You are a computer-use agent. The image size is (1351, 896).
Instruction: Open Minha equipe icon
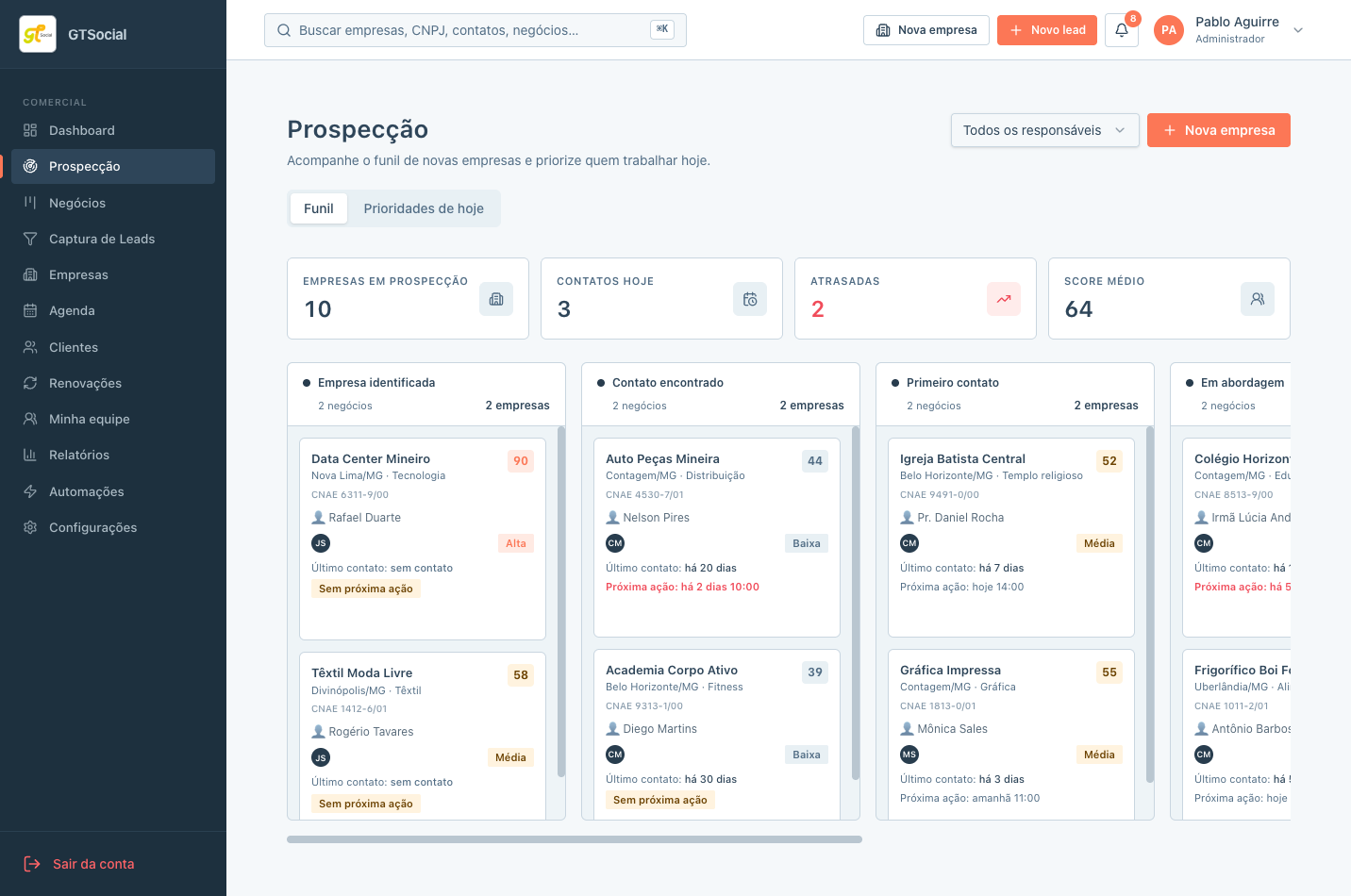pos(30,419)
